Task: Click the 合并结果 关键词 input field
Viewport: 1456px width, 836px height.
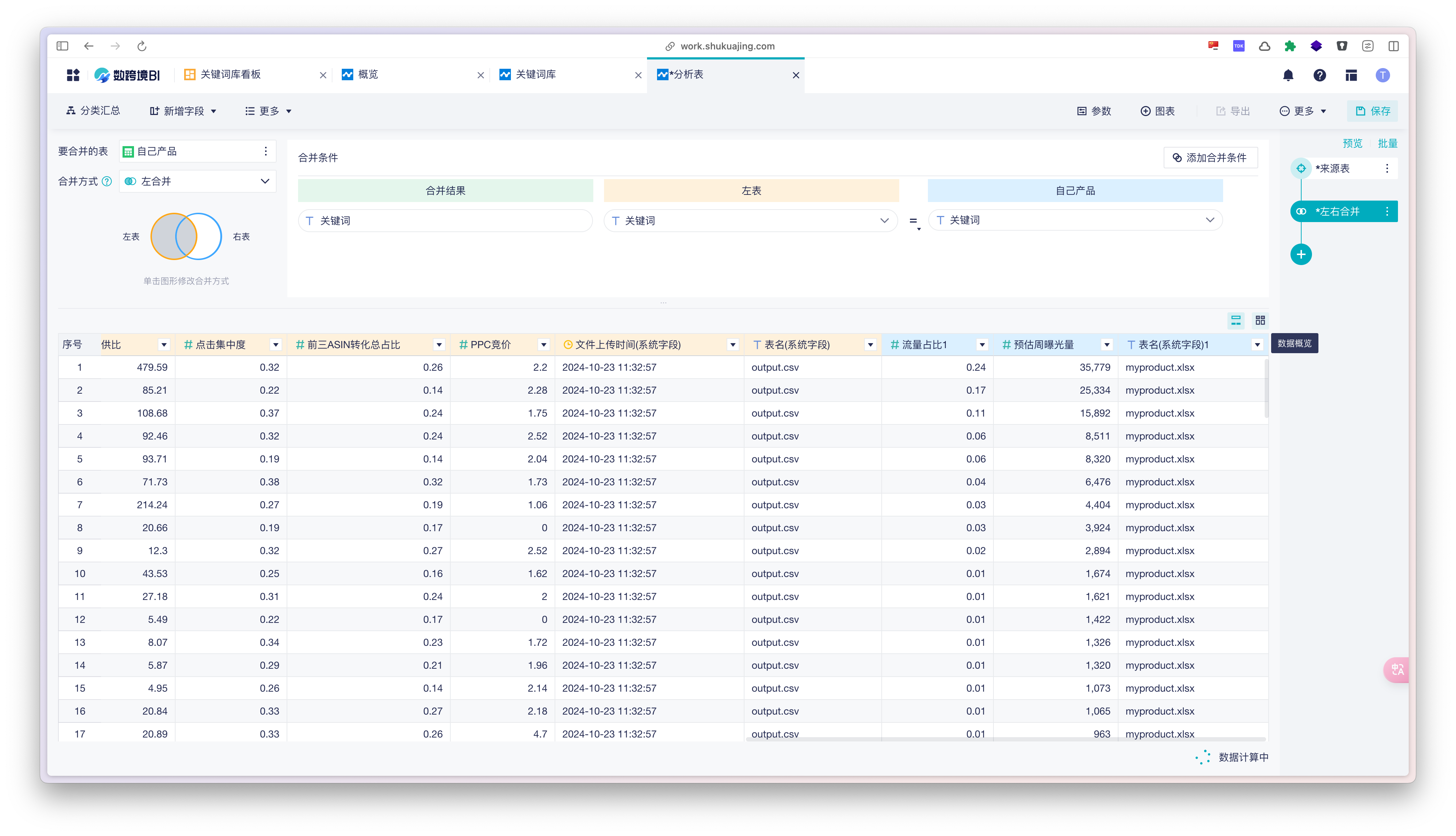Action: click(x=445, y=221)
